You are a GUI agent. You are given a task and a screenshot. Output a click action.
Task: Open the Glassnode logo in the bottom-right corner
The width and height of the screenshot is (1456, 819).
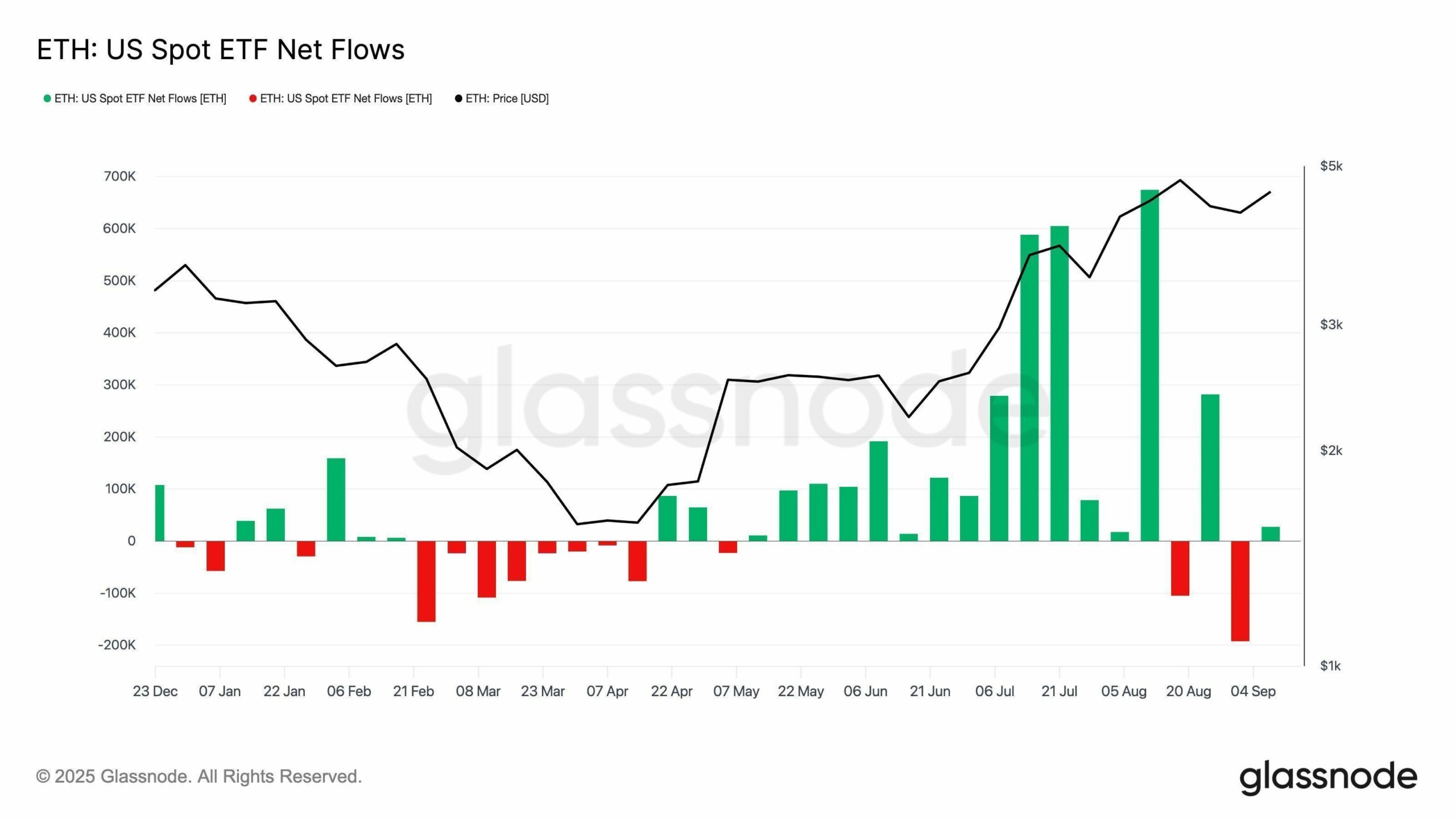[1328, 777]
